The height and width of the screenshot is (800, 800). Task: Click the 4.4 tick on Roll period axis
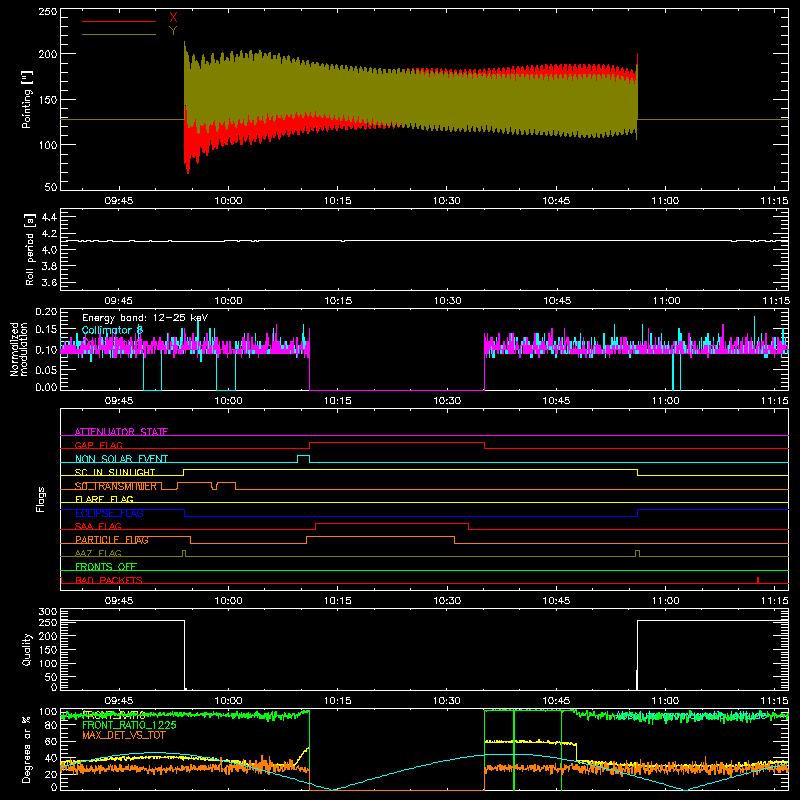pos(49,217)
